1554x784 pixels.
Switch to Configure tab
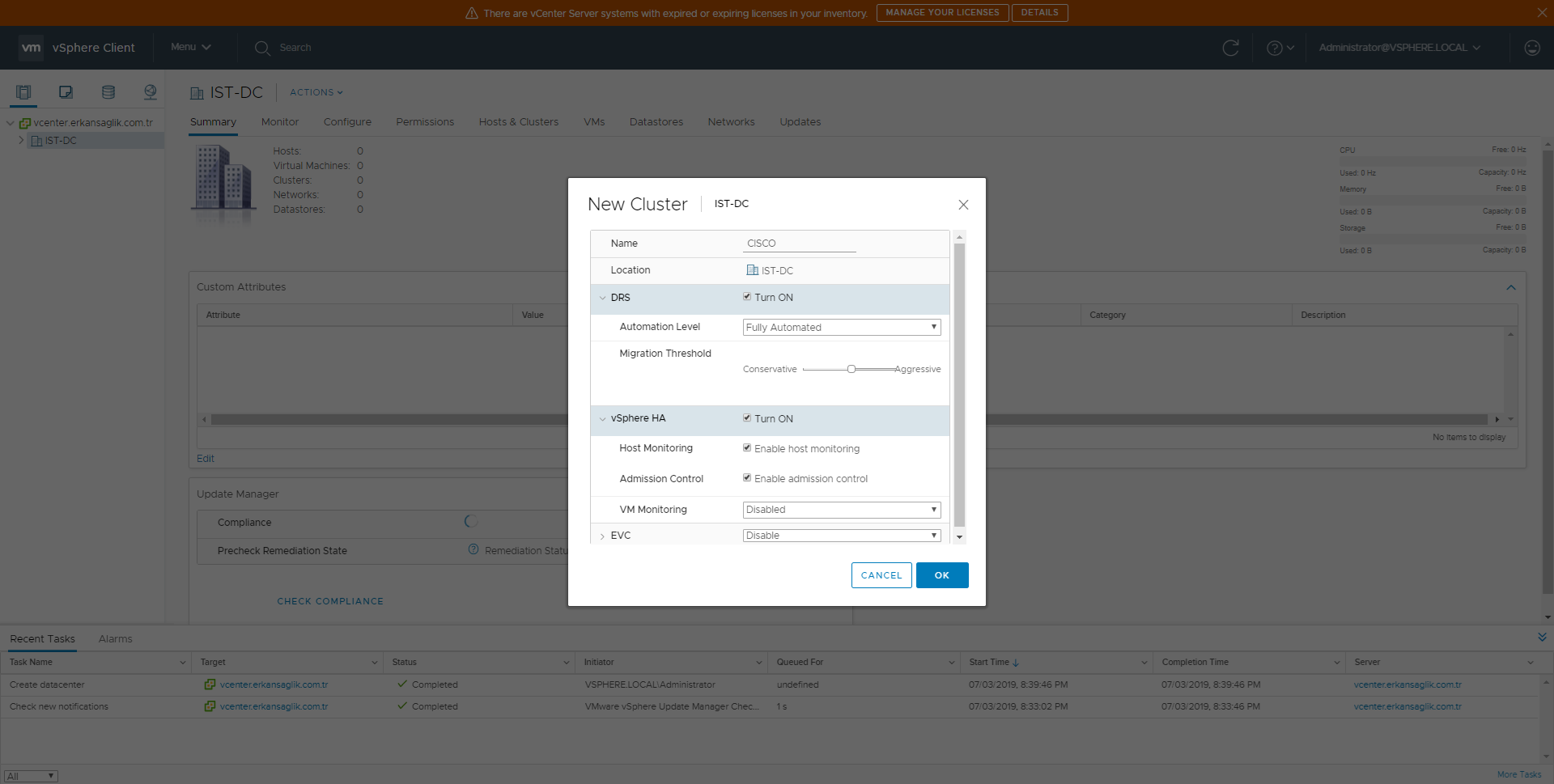click(347, 122)
